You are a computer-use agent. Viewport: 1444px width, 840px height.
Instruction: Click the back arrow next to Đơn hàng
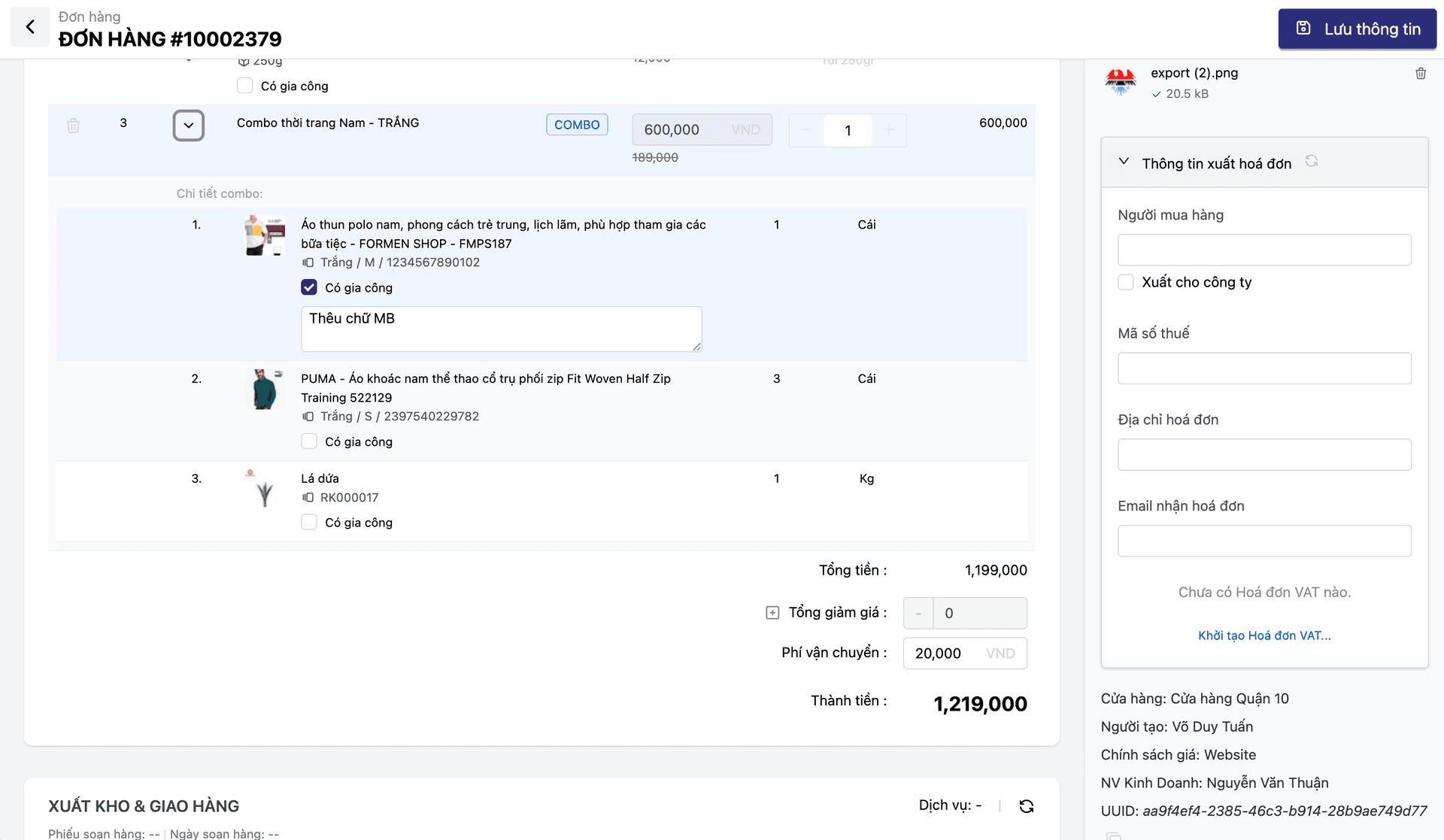pyautogui.click(x=30, y=27)
